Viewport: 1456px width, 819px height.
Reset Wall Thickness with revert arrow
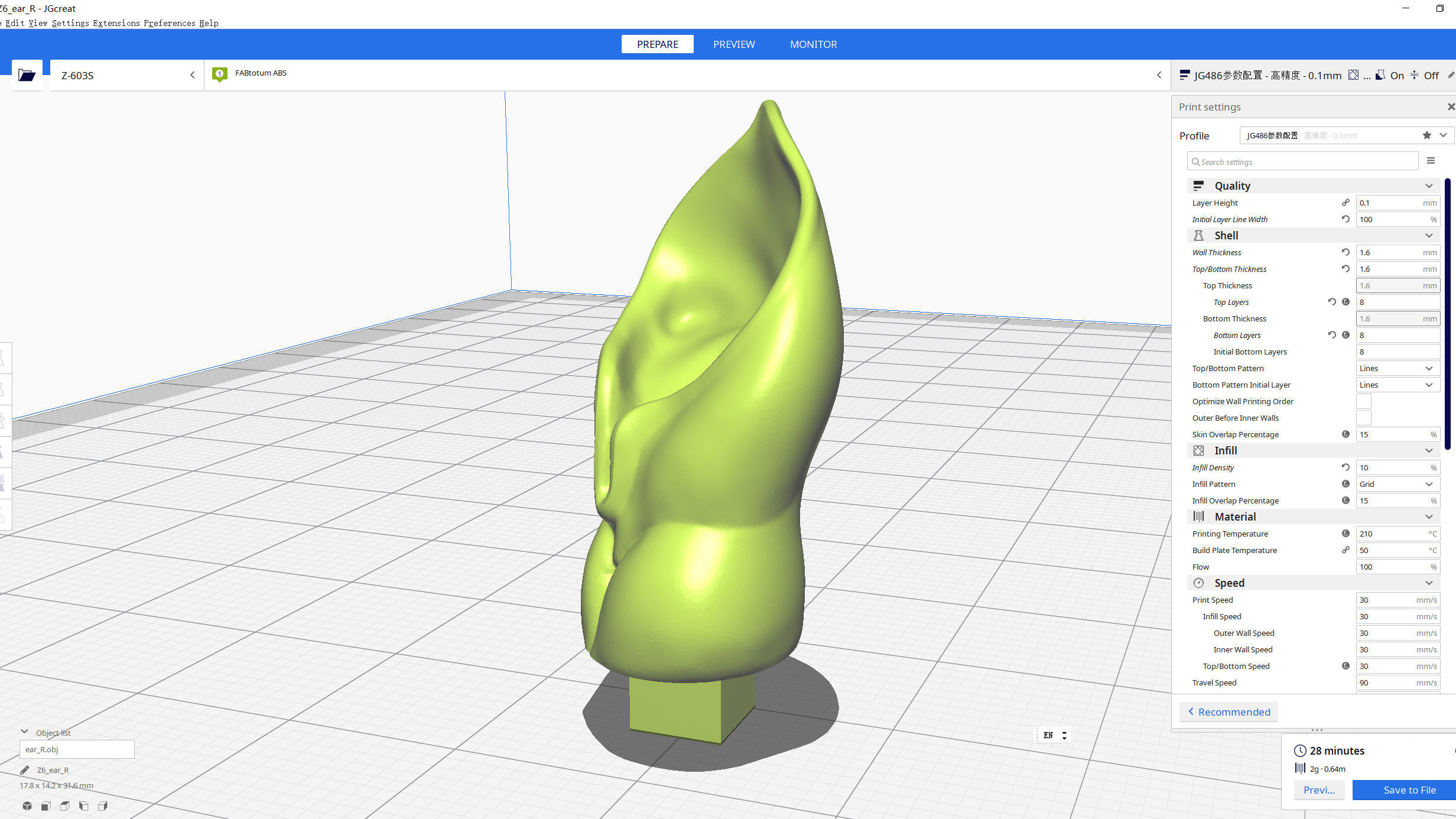[x=1345, y=252]
